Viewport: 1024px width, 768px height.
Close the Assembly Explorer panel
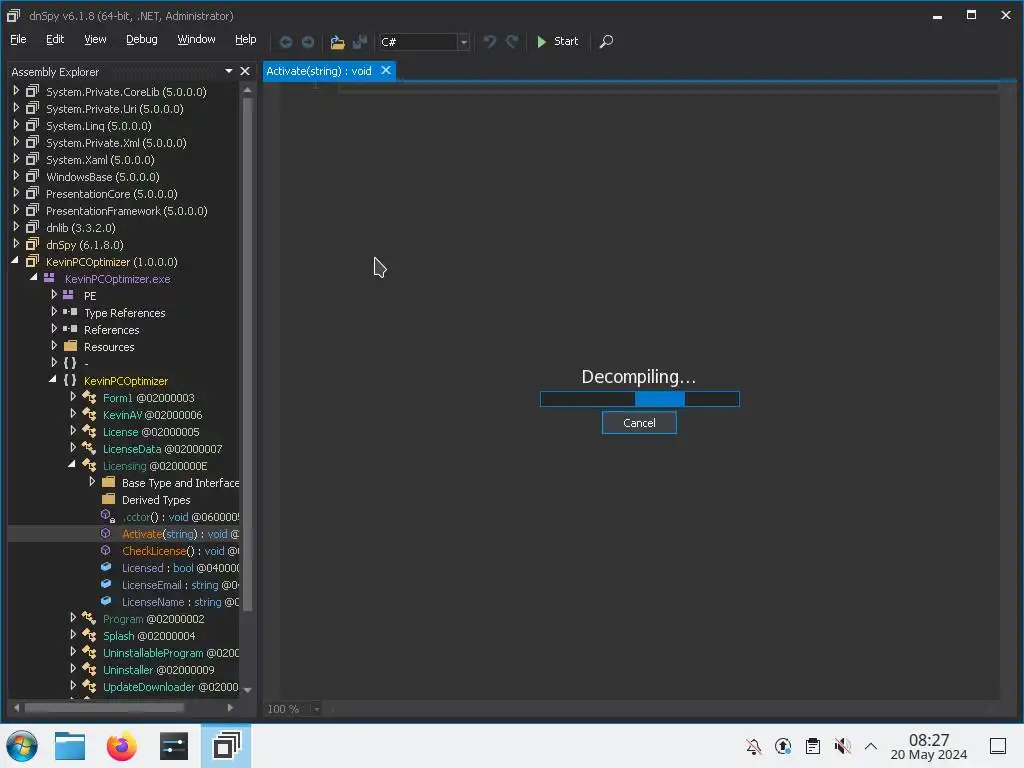pos(245,71)
